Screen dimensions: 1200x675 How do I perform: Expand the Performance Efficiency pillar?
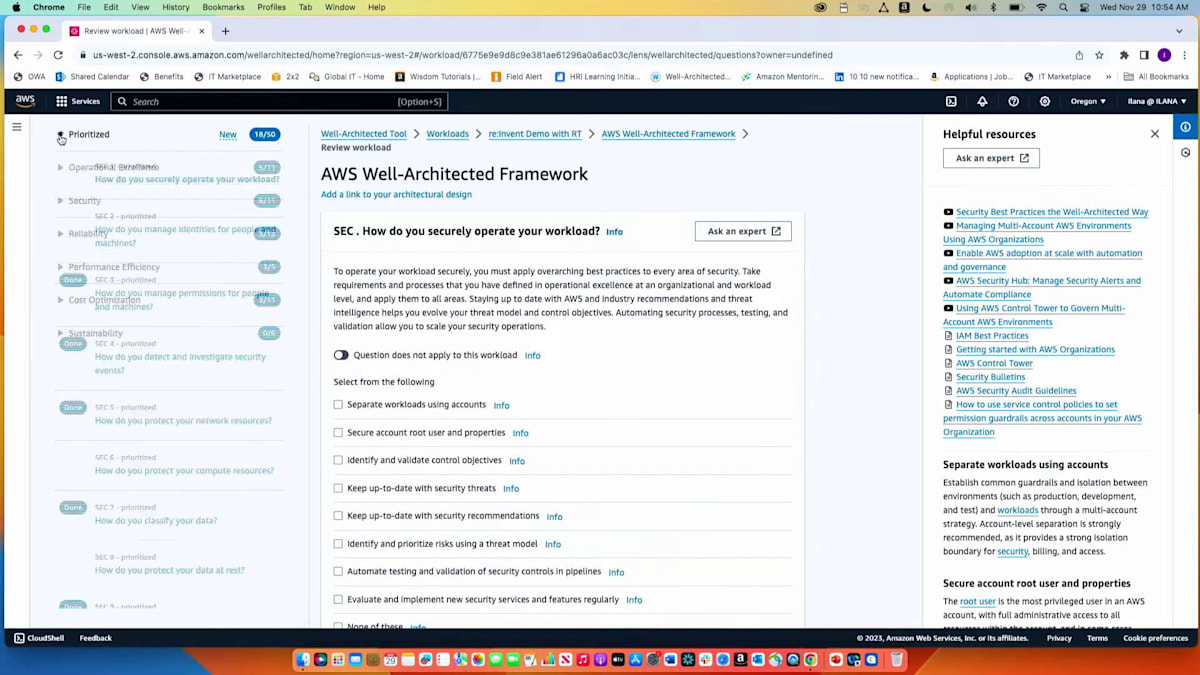(x=60, y=267)
